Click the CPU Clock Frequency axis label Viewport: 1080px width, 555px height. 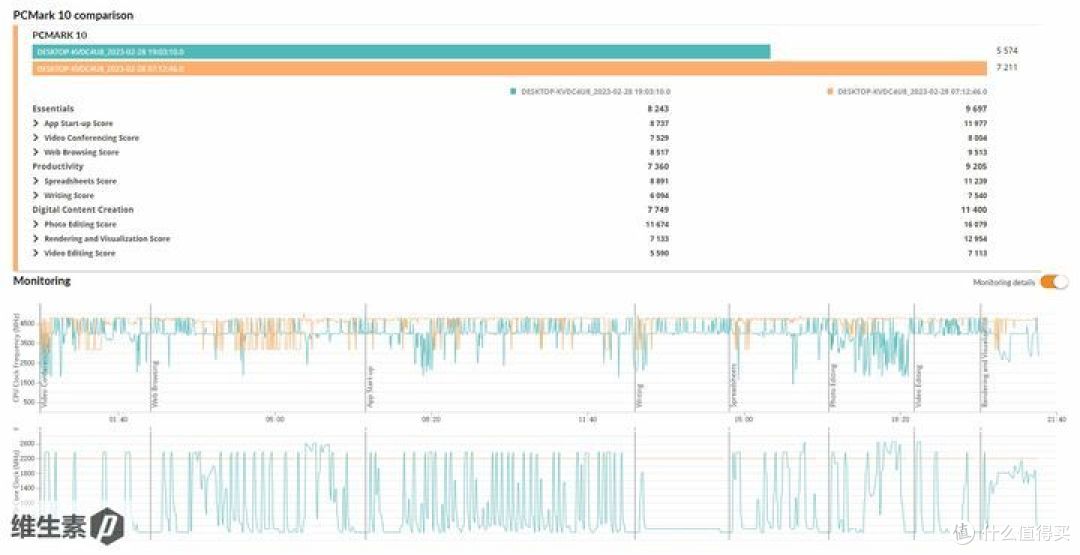[x=17, y=357]
